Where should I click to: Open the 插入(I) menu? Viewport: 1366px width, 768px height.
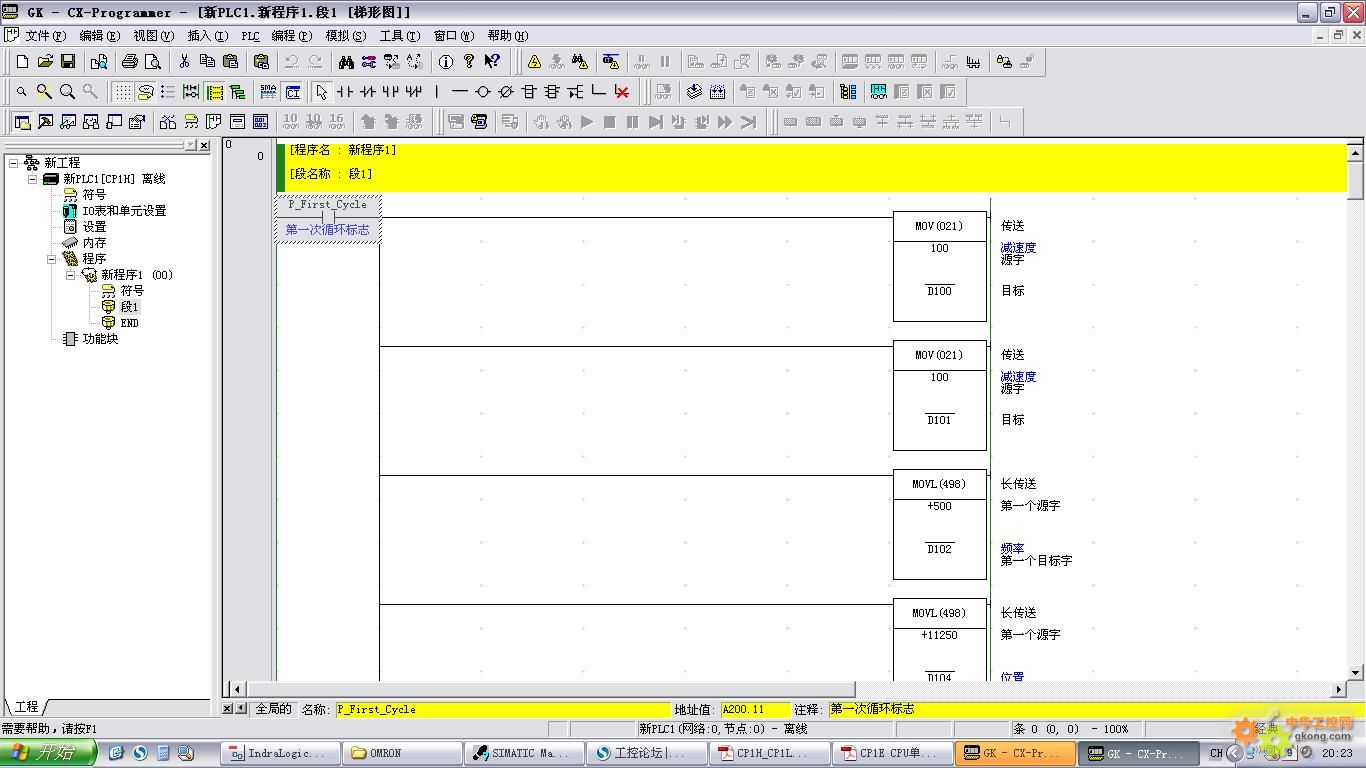207,36
